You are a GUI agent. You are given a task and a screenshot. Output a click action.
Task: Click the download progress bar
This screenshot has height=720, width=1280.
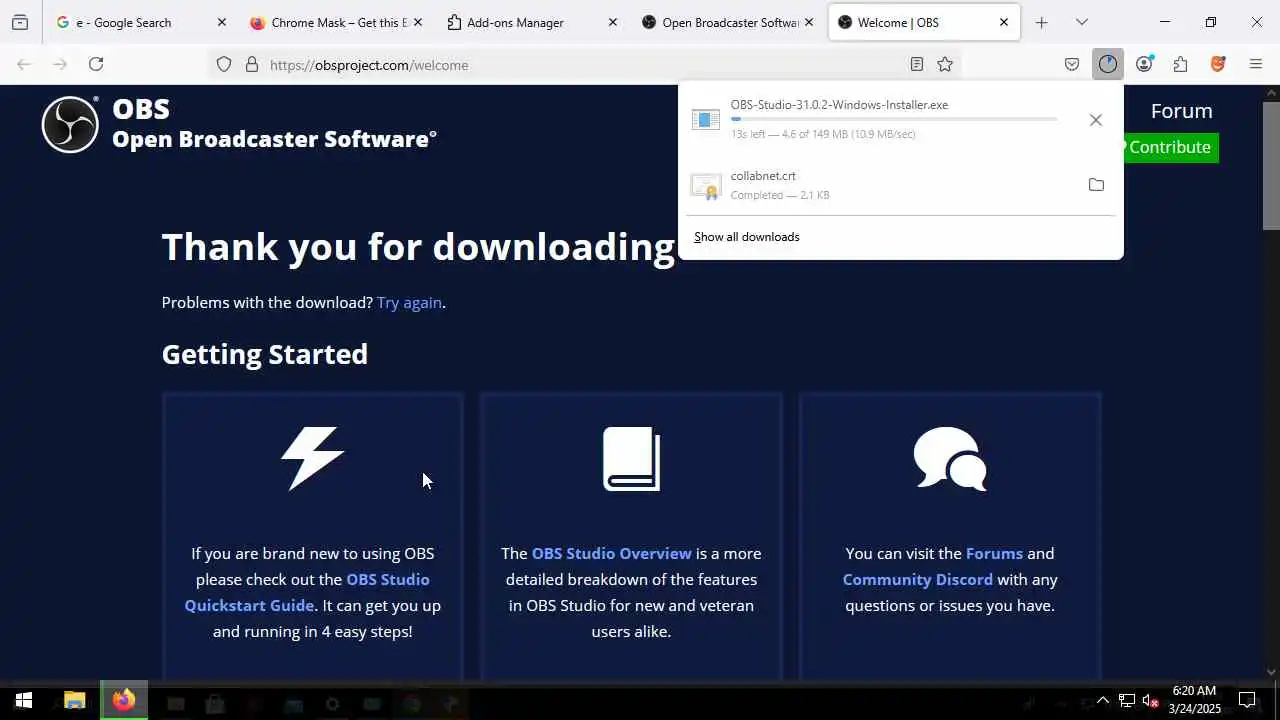click(894, 119)
